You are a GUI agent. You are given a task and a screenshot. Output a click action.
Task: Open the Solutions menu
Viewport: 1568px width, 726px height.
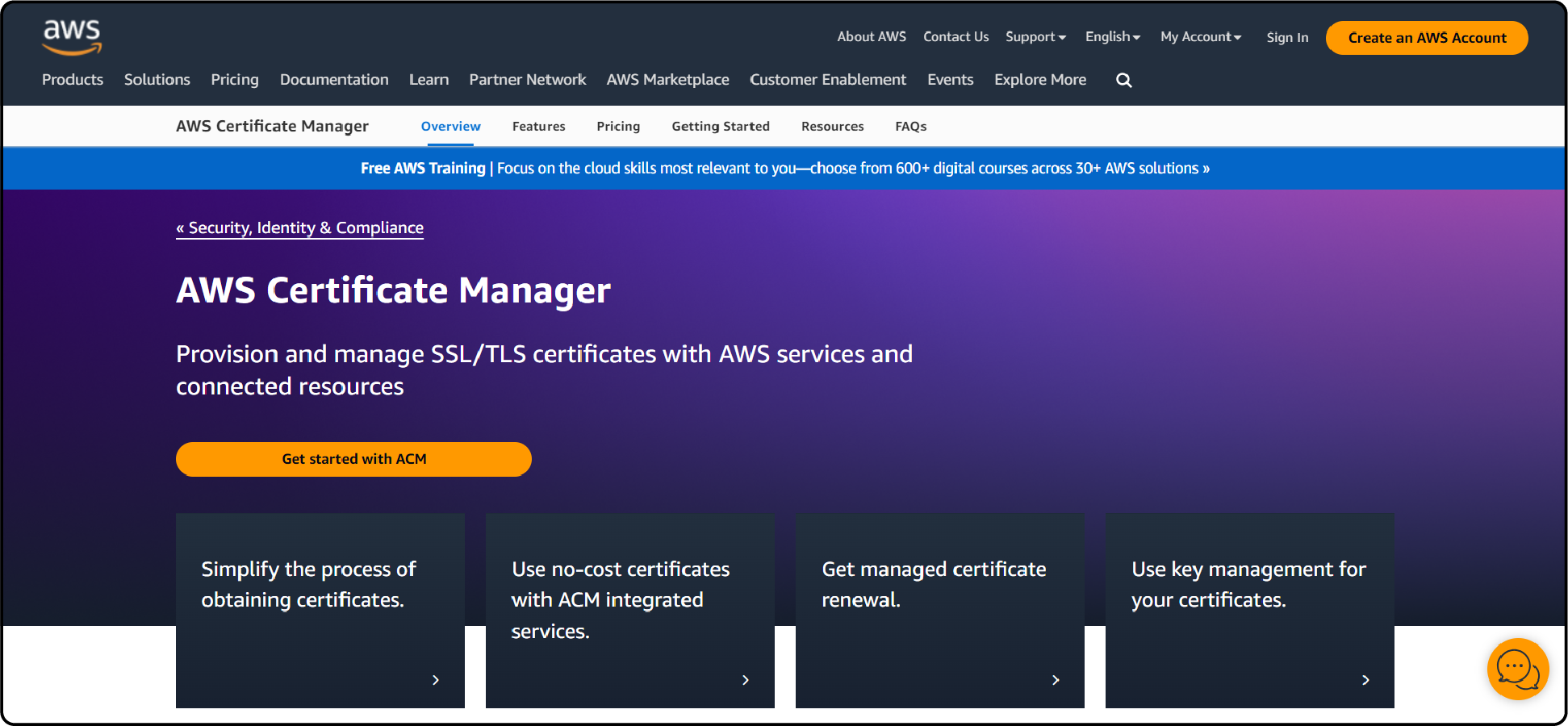[x=157, y=80]
